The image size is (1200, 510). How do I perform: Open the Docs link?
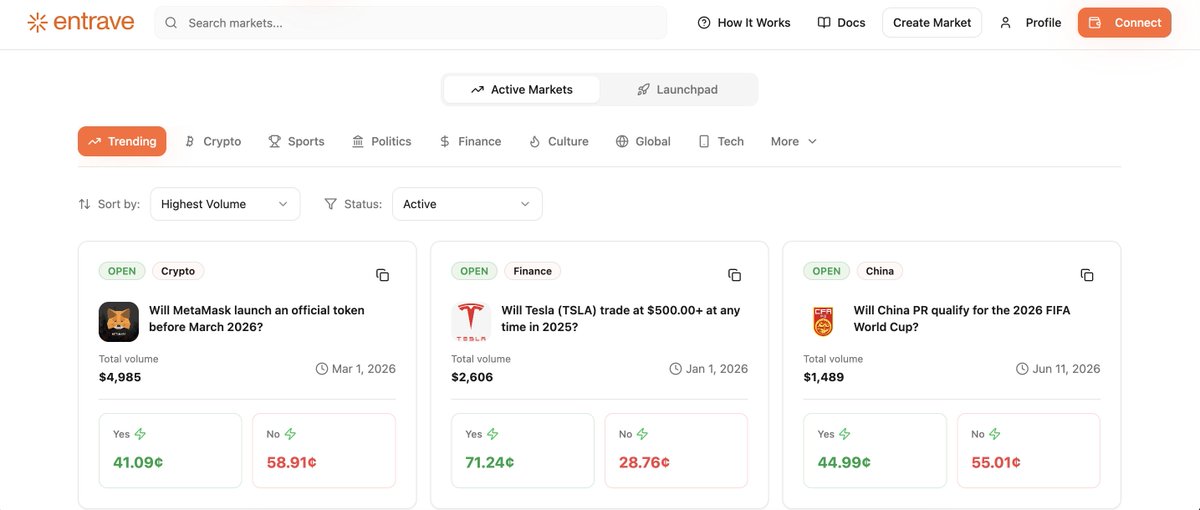[x=841, y=23]
